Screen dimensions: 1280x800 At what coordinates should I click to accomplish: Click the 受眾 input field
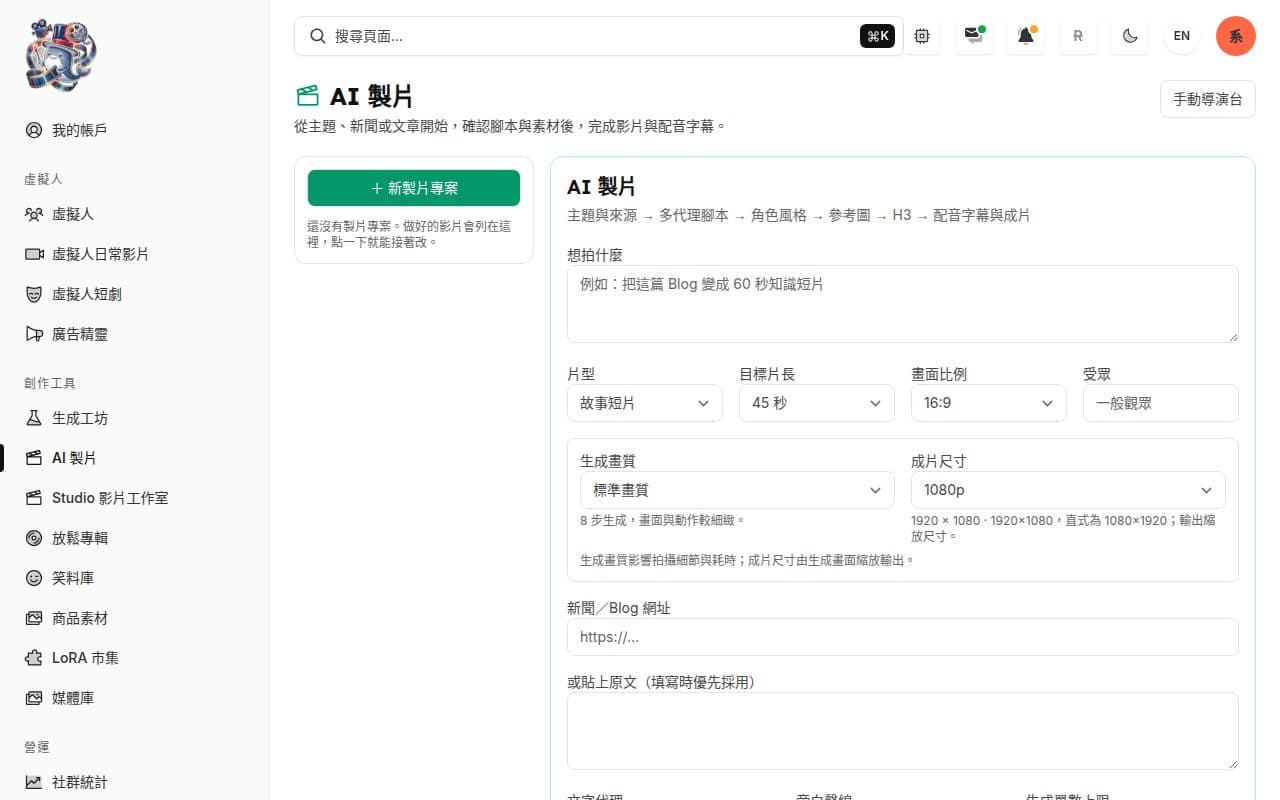coord(1161,403)
